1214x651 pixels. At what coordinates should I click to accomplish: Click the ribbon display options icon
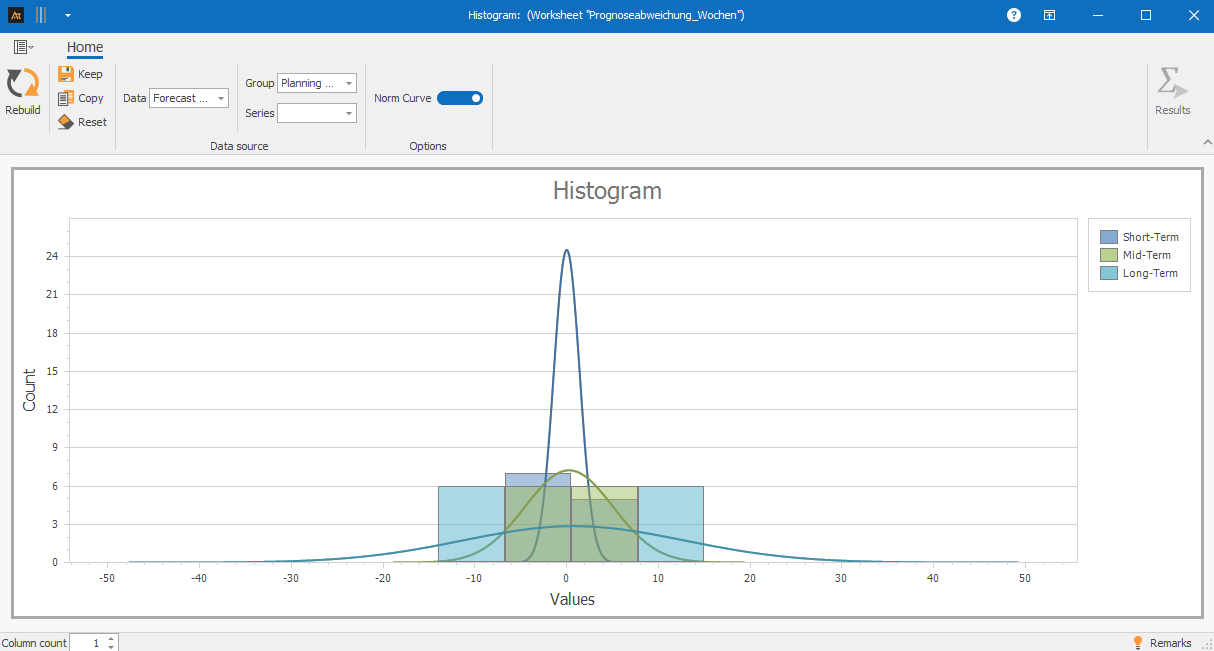point(1049,15)
